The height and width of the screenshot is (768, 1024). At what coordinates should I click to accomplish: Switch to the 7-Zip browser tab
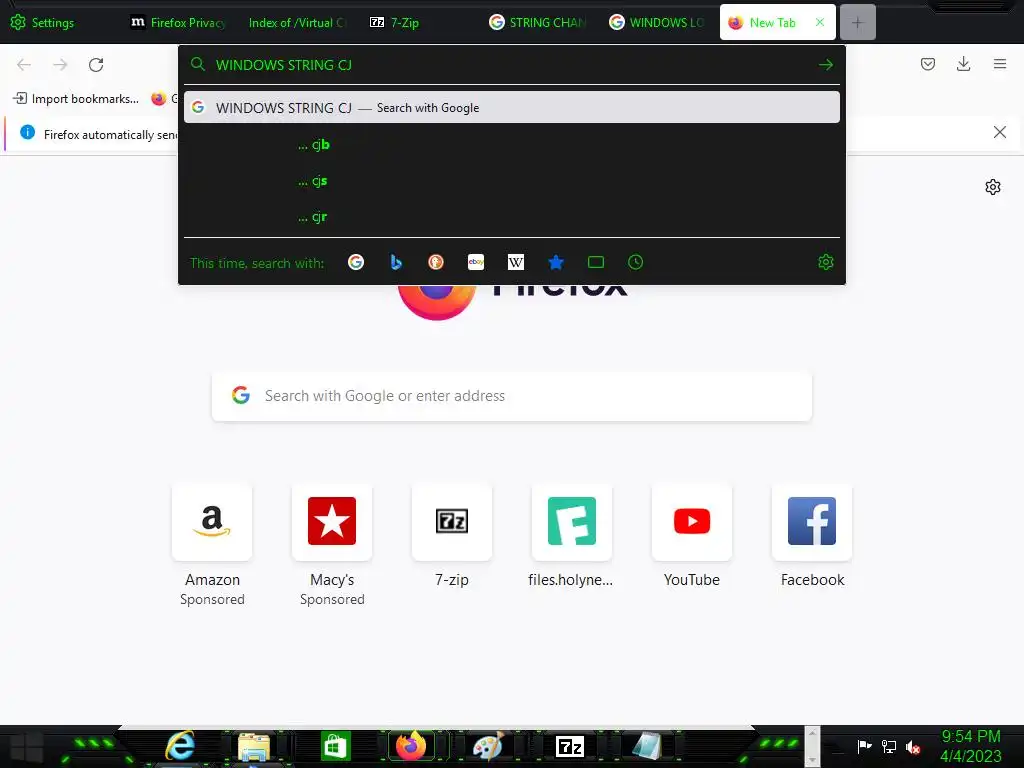pos(394,22)
